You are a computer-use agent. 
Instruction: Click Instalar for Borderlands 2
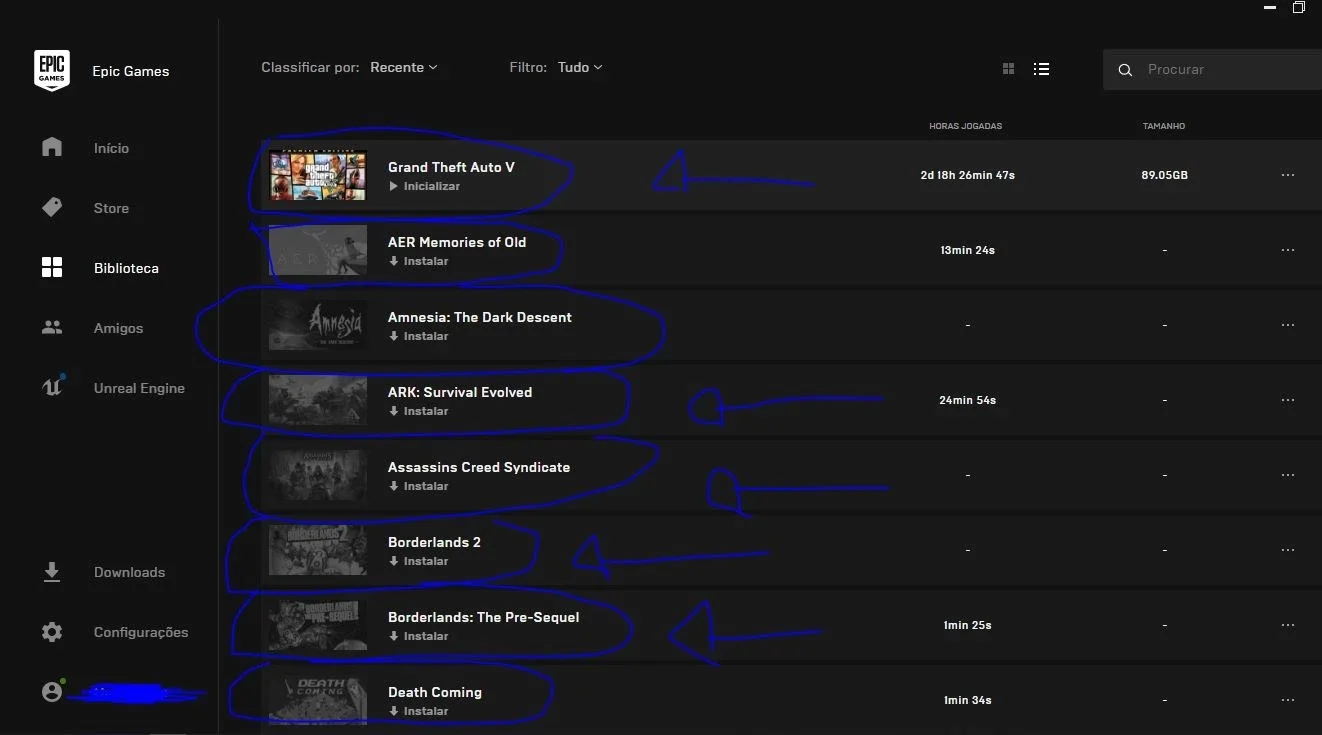coord(418,561)
